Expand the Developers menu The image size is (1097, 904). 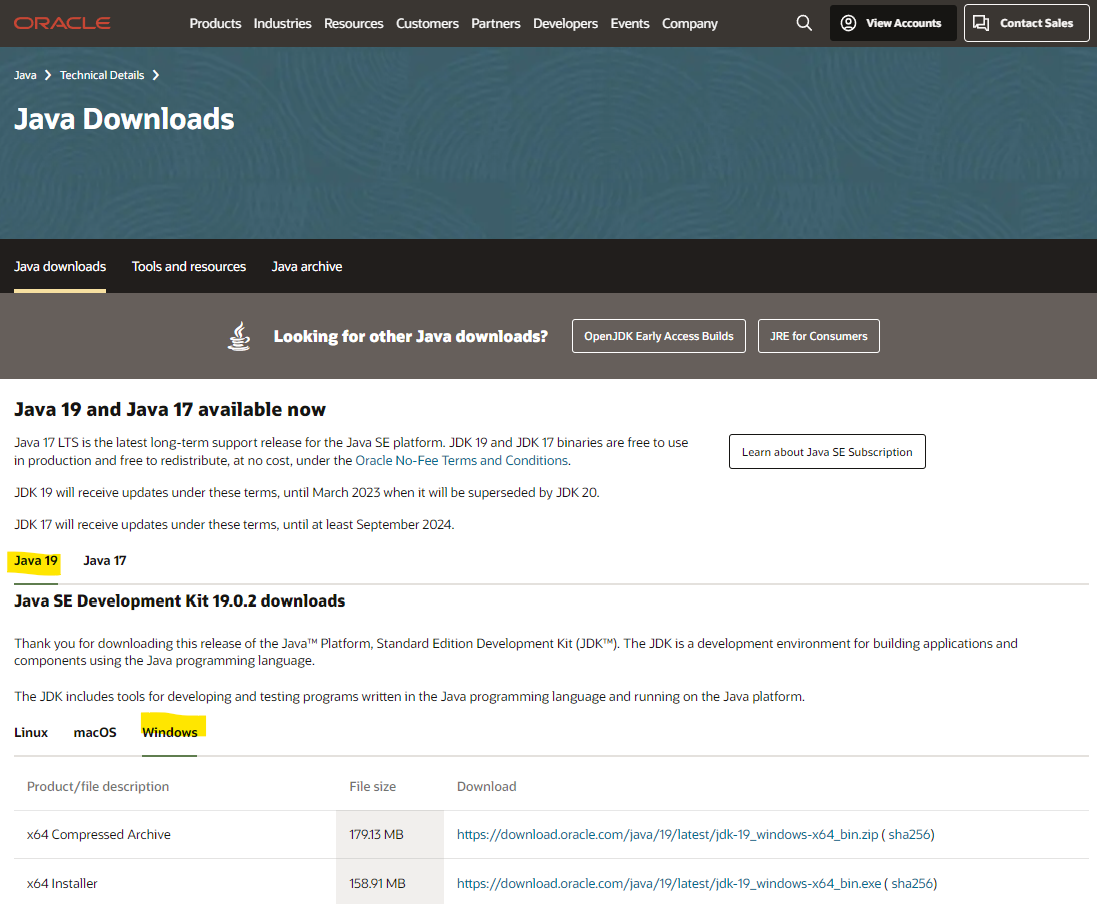click(565, 23)
